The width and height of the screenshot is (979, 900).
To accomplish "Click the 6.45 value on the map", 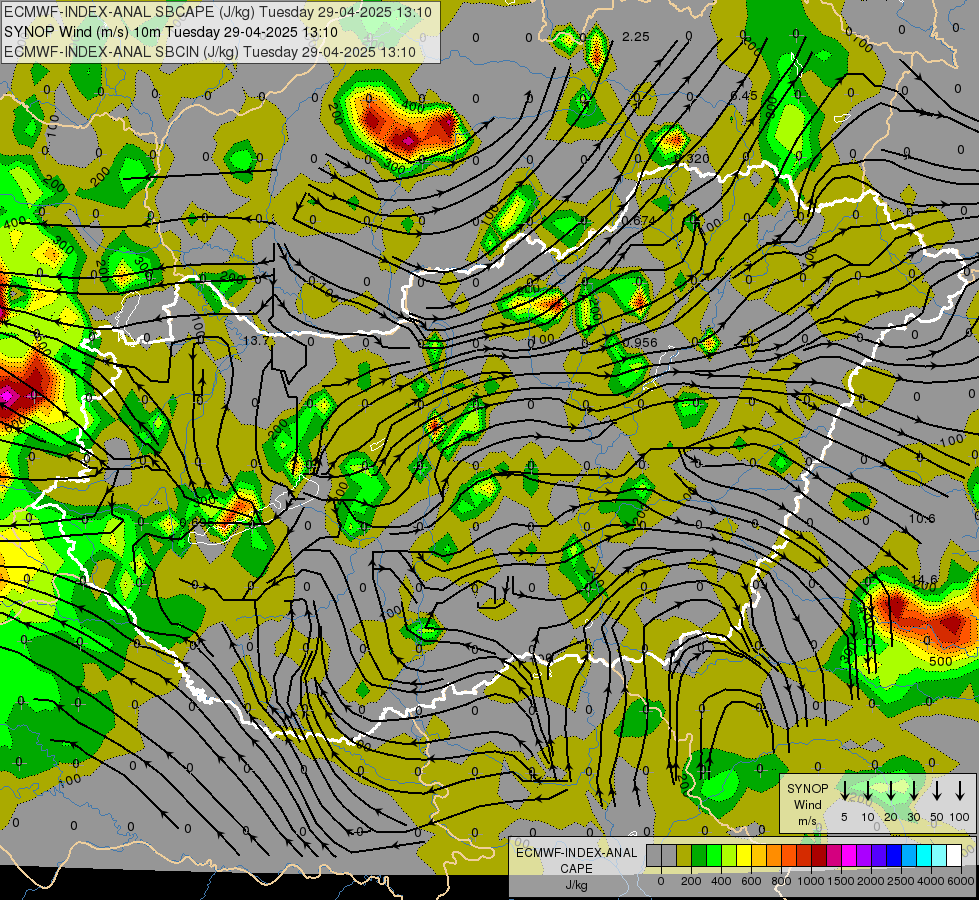I will pos(744,96).
